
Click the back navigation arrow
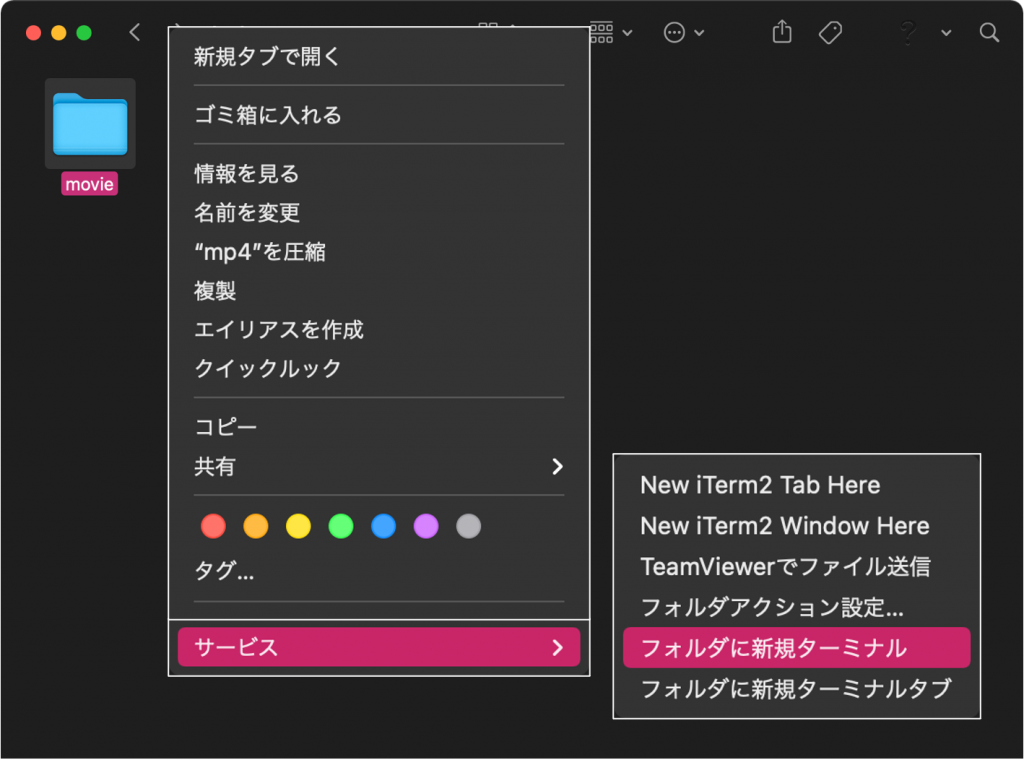135,33
